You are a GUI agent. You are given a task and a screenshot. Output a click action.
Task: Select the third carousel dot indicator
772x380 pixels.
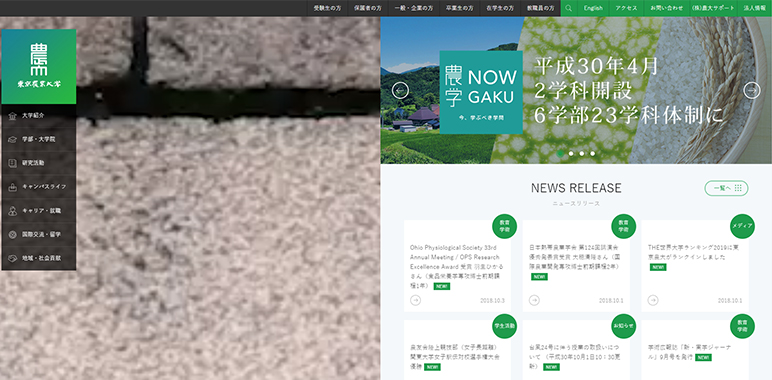pyautogui.click(x=582, y=154)
